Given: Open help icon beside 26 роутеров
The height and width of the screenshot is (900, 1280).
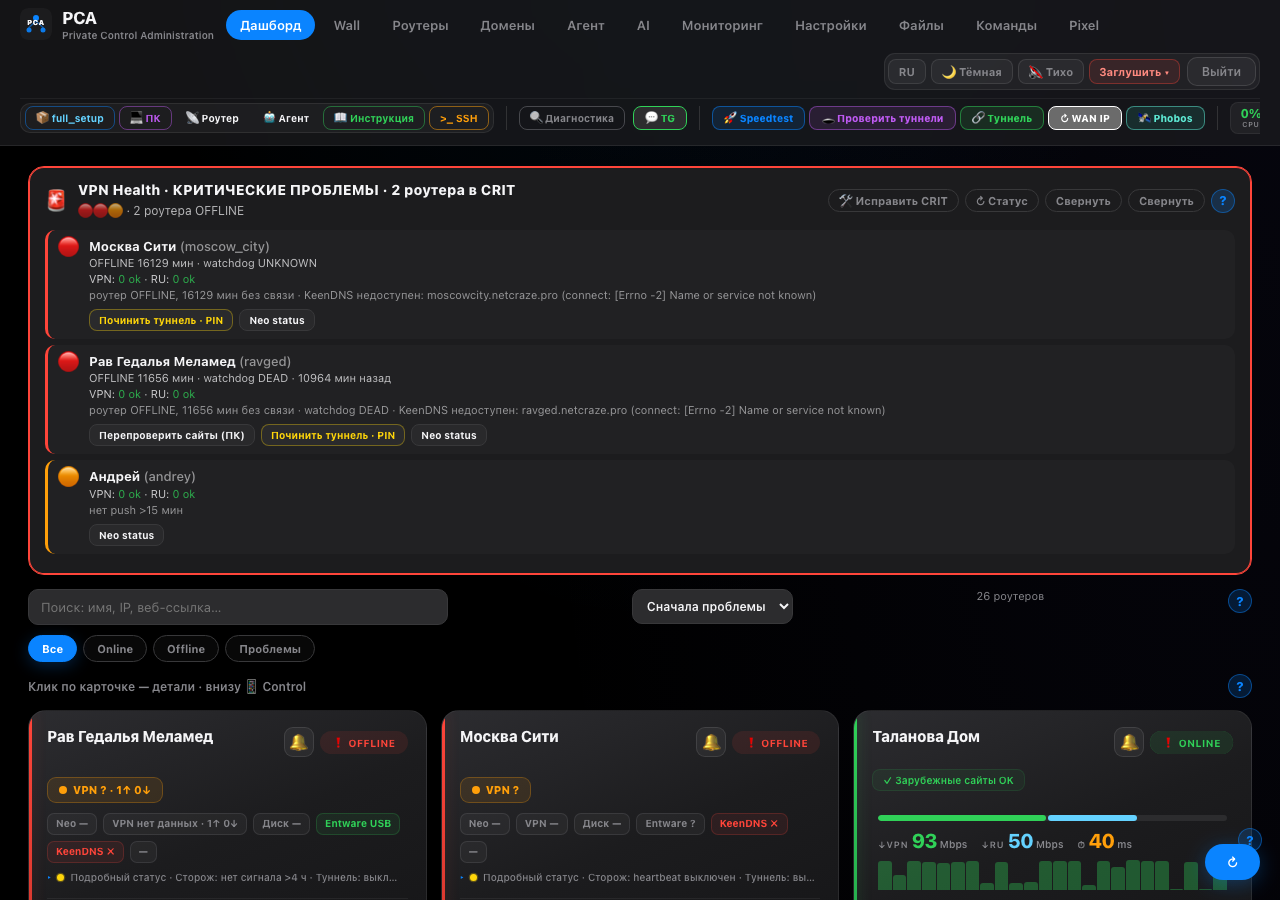Looking at the screenshot, I should [x=1240, y=601].
